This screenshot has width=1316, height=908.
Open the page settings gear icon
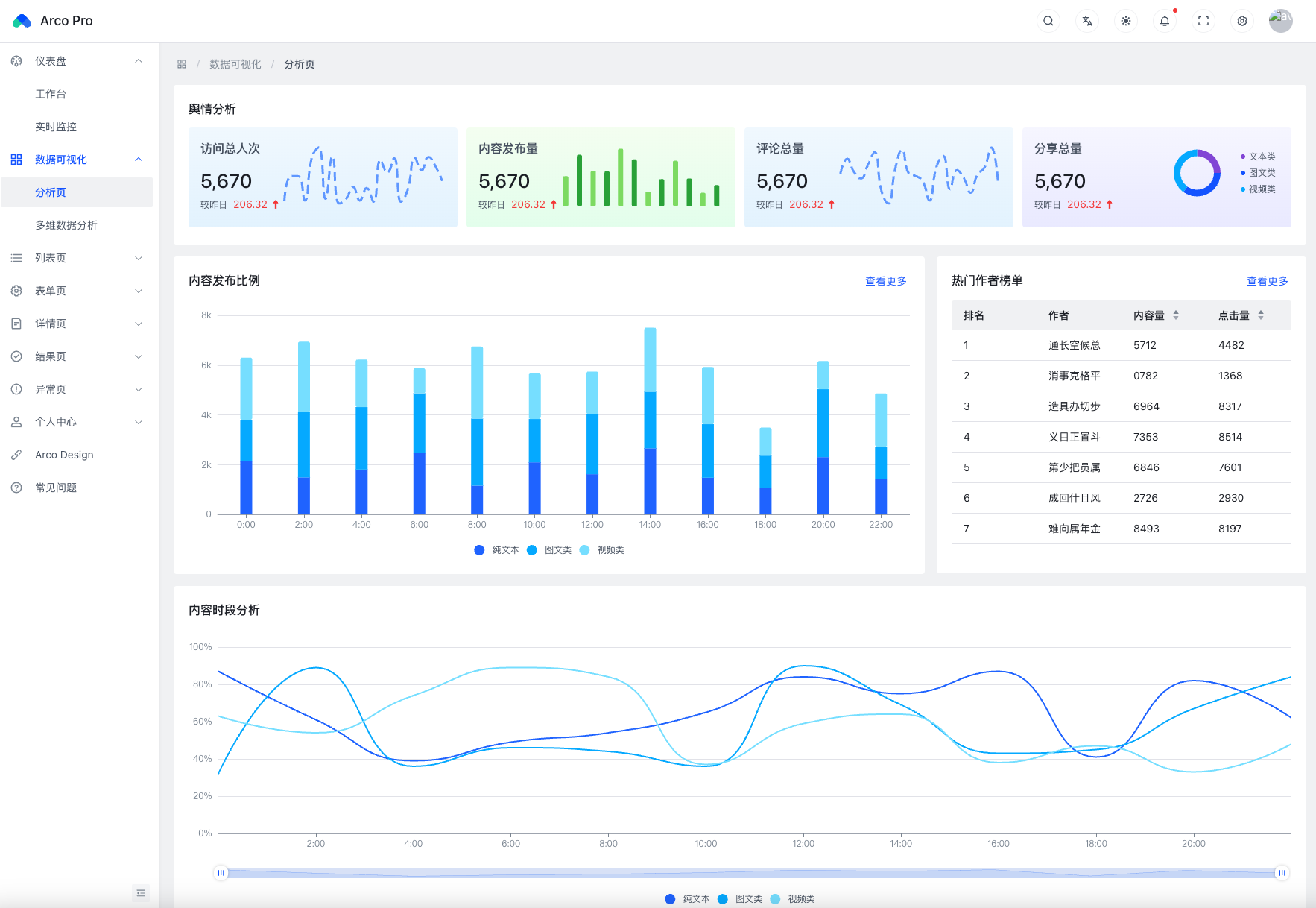pyautogui.click(x=1242, y=21)
